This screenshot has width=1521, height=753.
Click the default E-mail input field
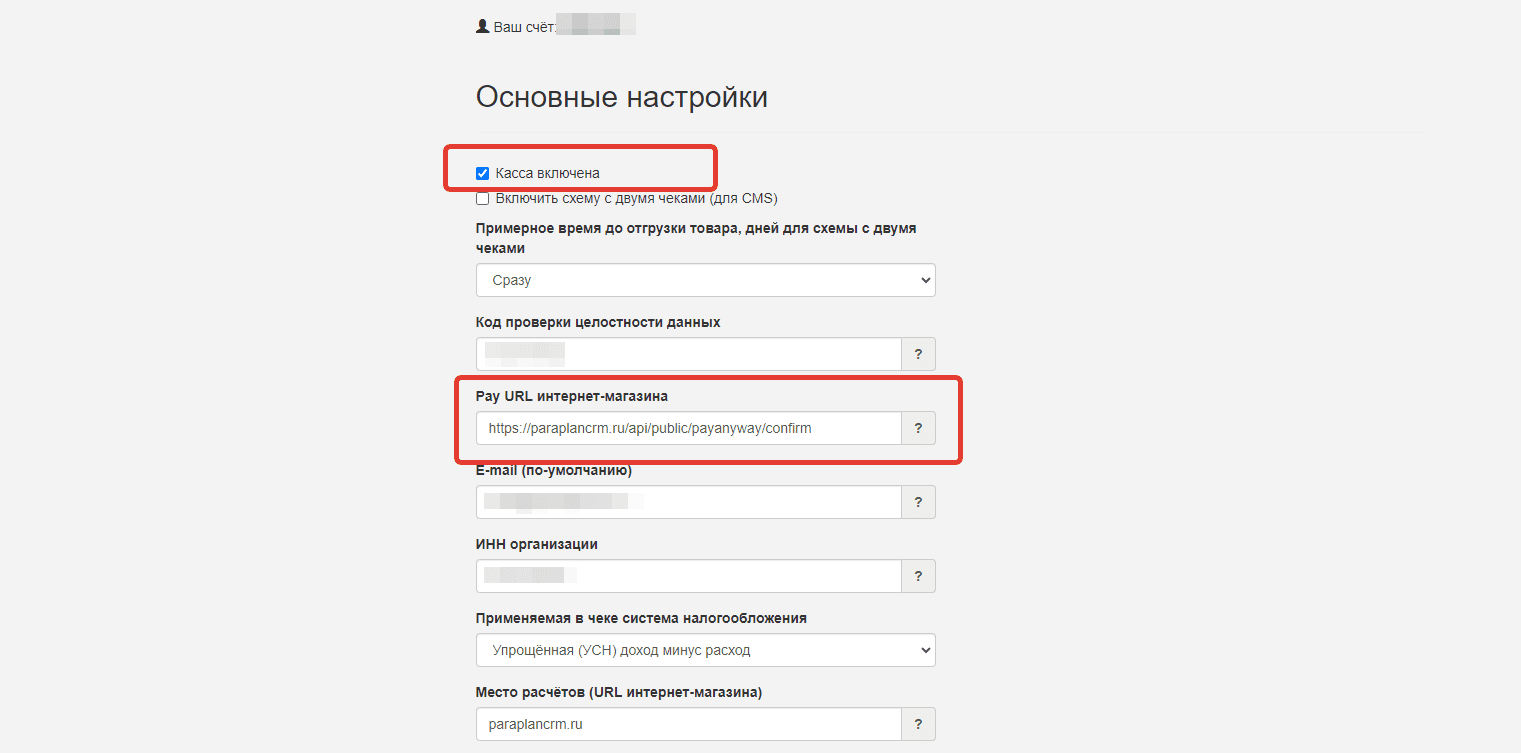coord(689,502)
